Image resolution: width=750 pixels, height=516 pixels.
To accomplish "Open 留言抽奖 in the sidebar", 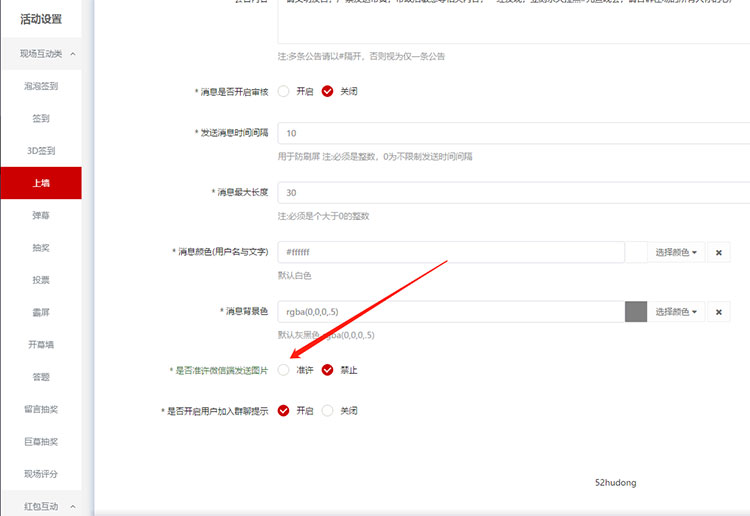I will 41,409.
